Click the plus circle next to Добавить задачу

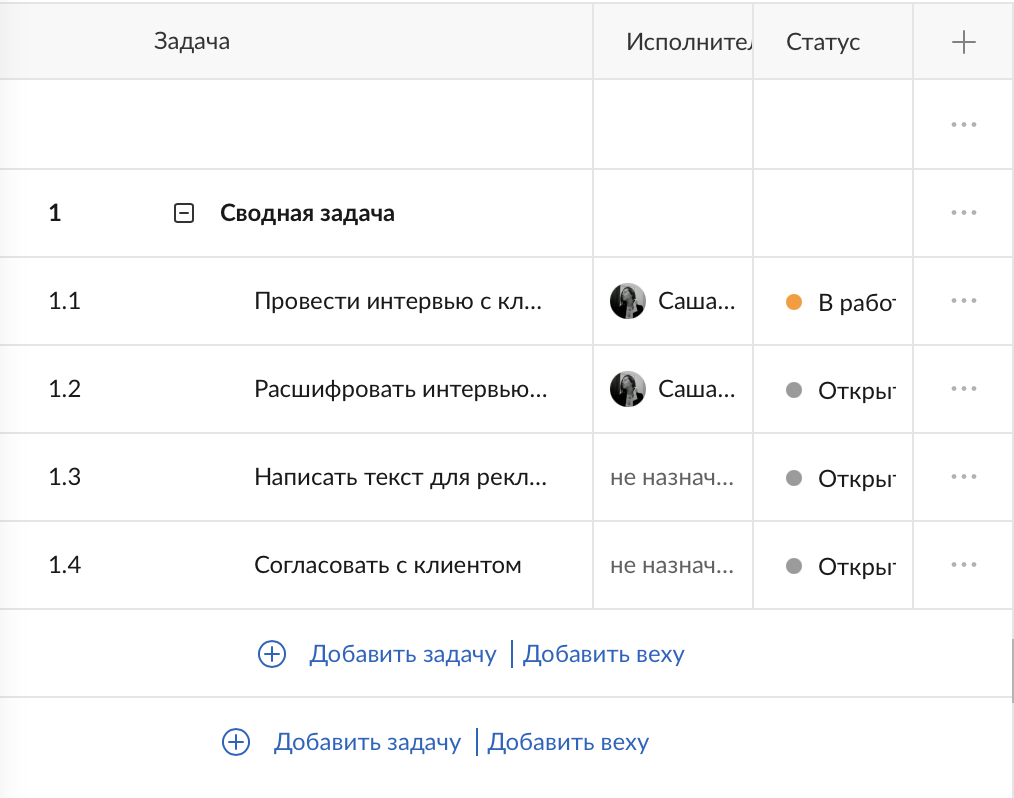pyautogui.click(x=271, y=654)
